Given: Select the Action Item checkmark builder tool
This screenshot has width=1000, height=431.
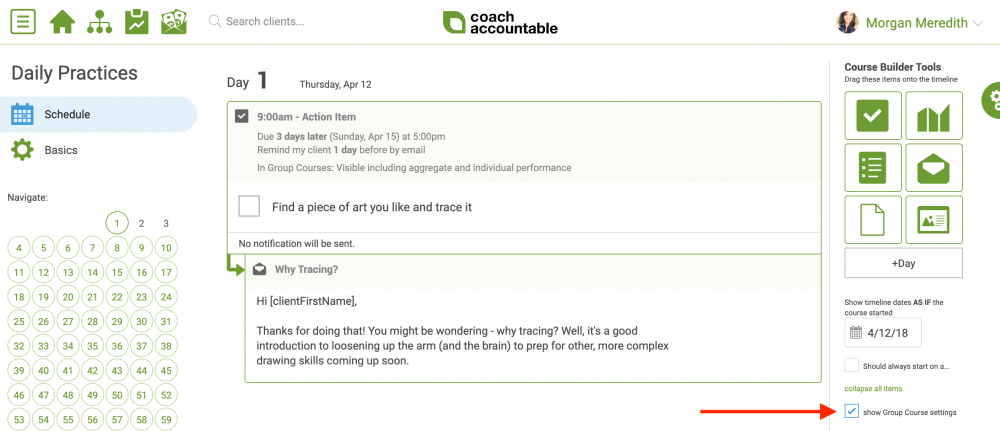Looking at the screenshot, I should 872,115.
